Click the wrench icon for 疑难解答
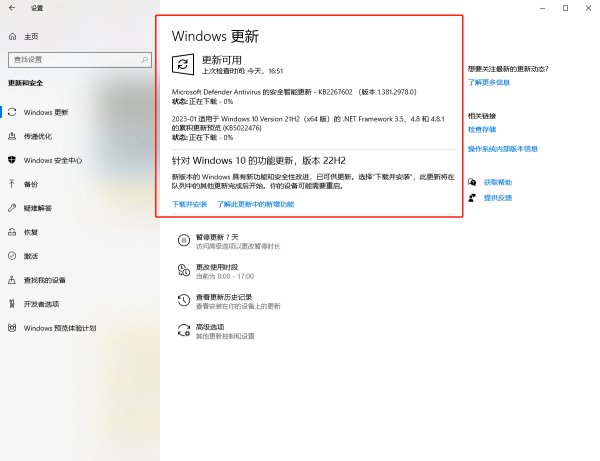This screenshot has width=600, height=461. (x=12, y=208)
